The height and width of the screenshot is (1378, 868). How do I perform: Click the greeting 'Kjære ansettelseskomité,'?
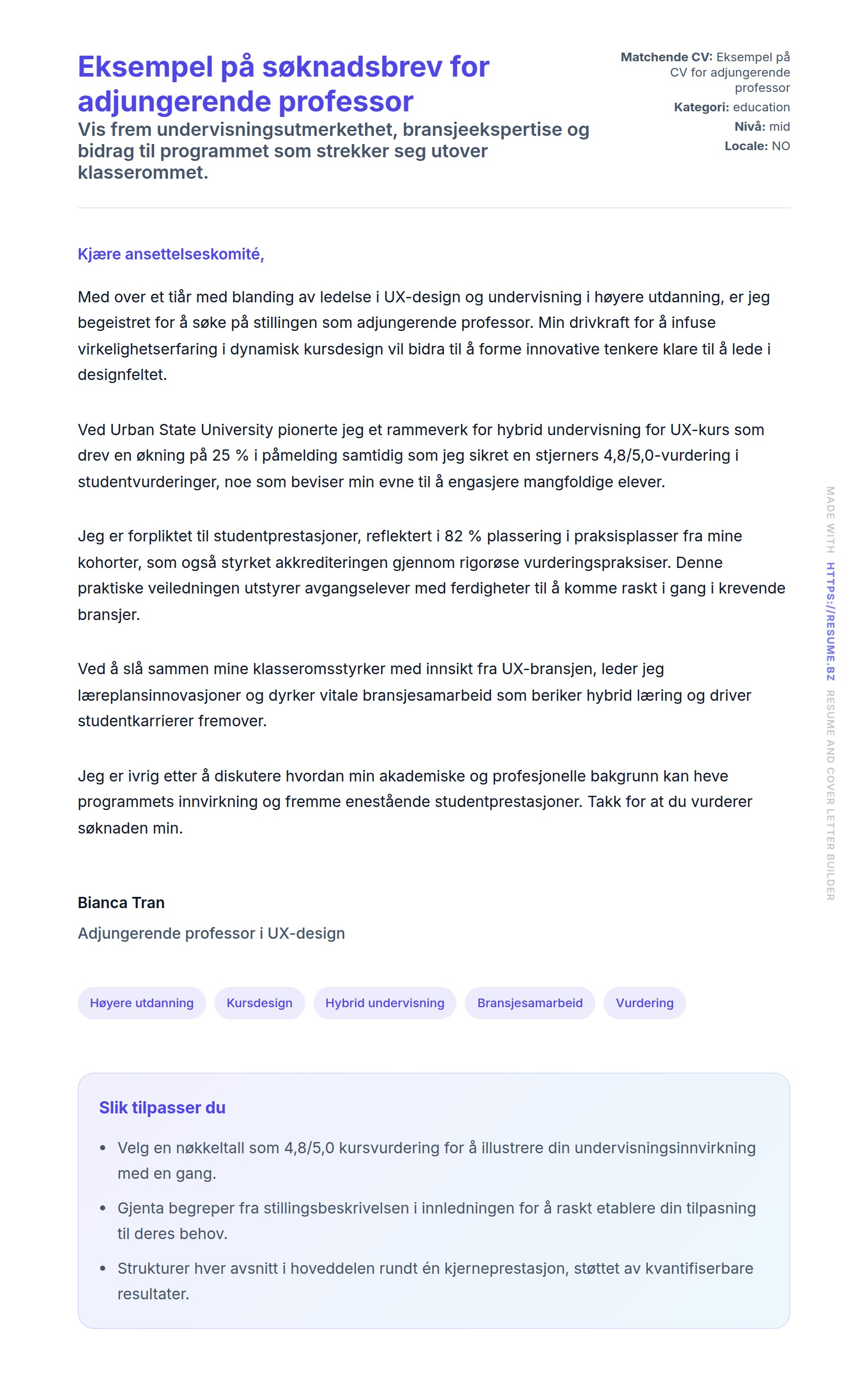click(171, 254)
